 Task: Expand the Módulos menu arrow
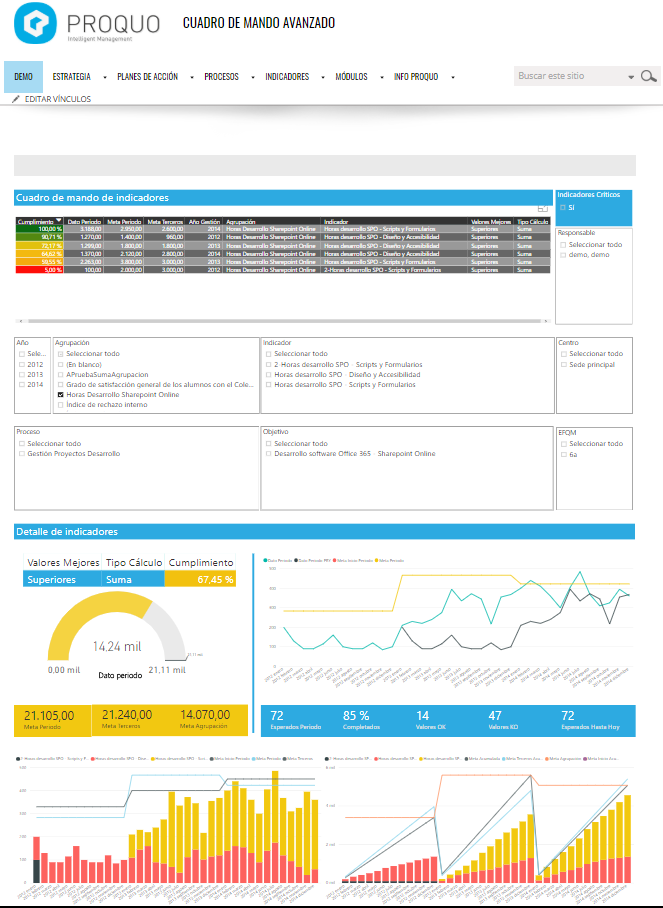[x=382, y=77]
